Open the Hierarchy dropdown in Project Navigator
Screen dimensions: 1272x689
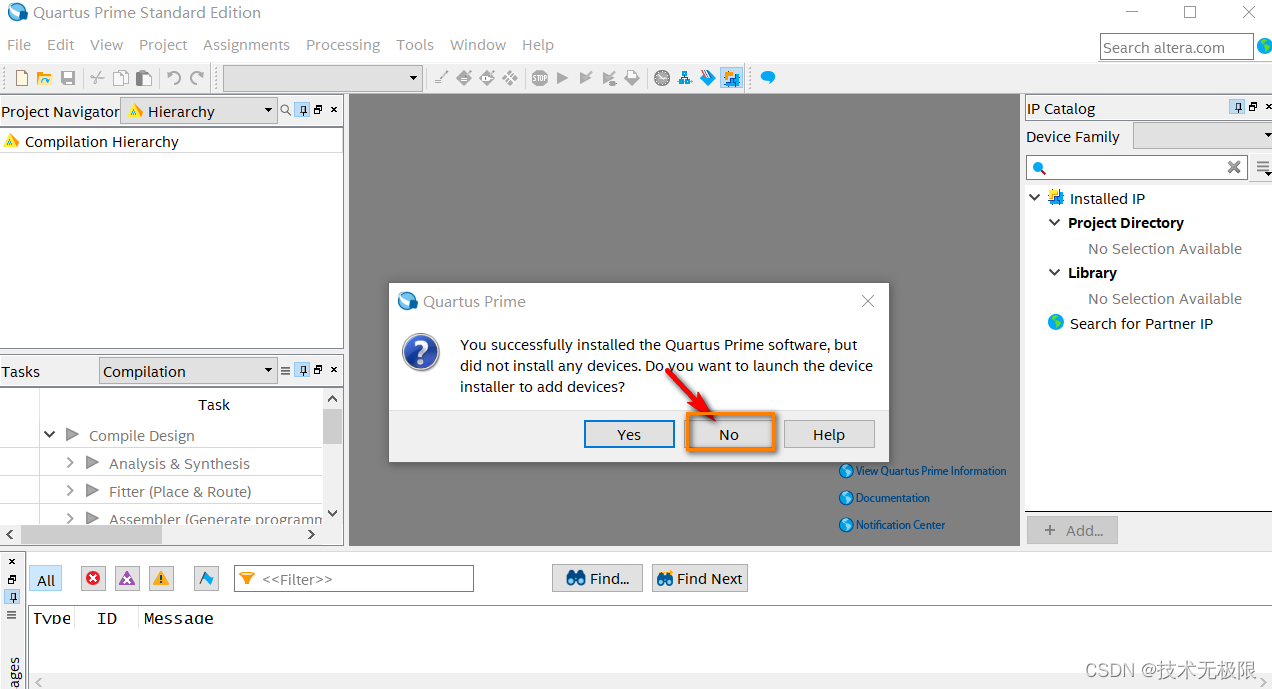pos(199,111)
